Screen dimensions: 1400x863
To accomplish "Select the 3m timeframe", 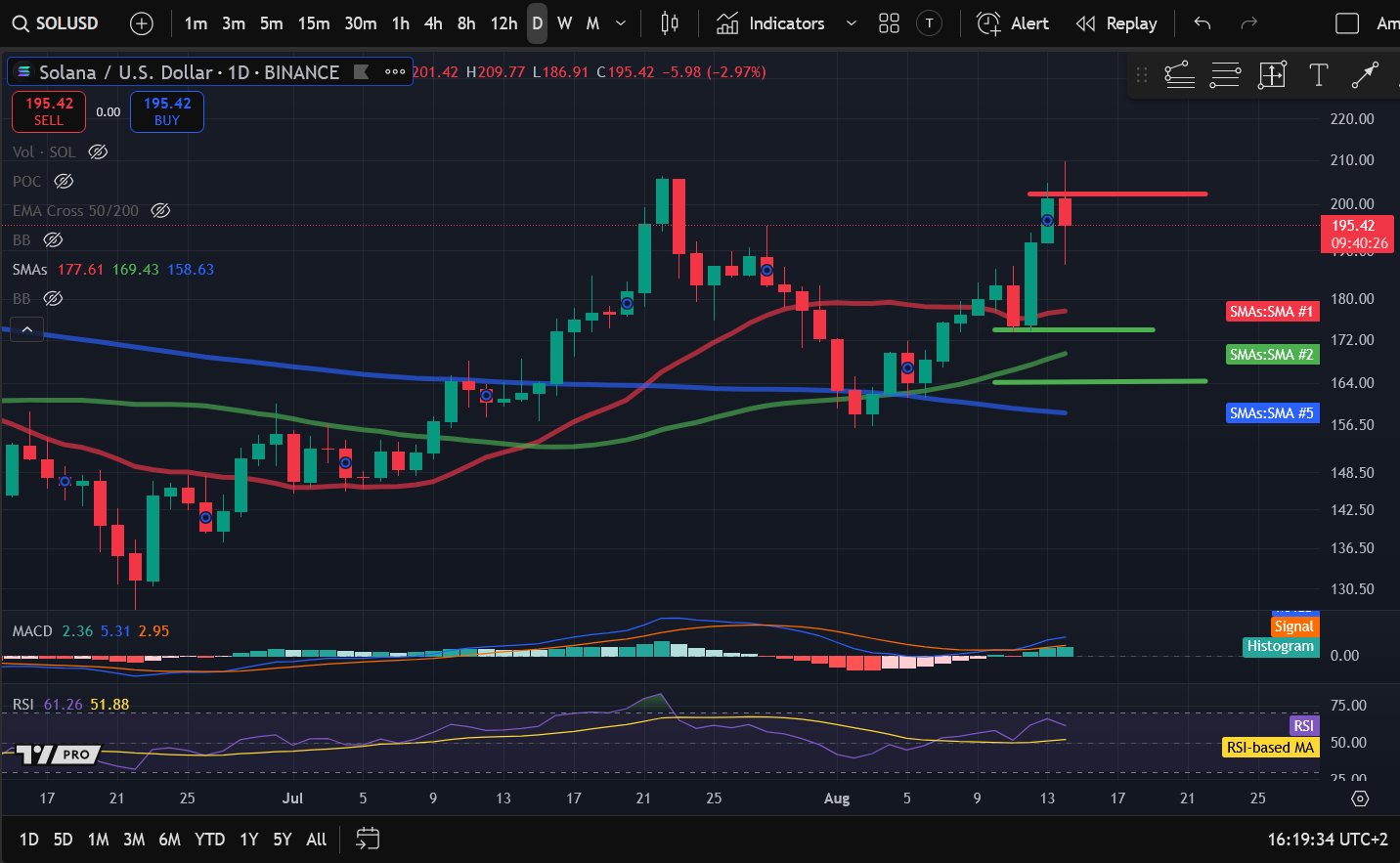I will click(234, 23).
